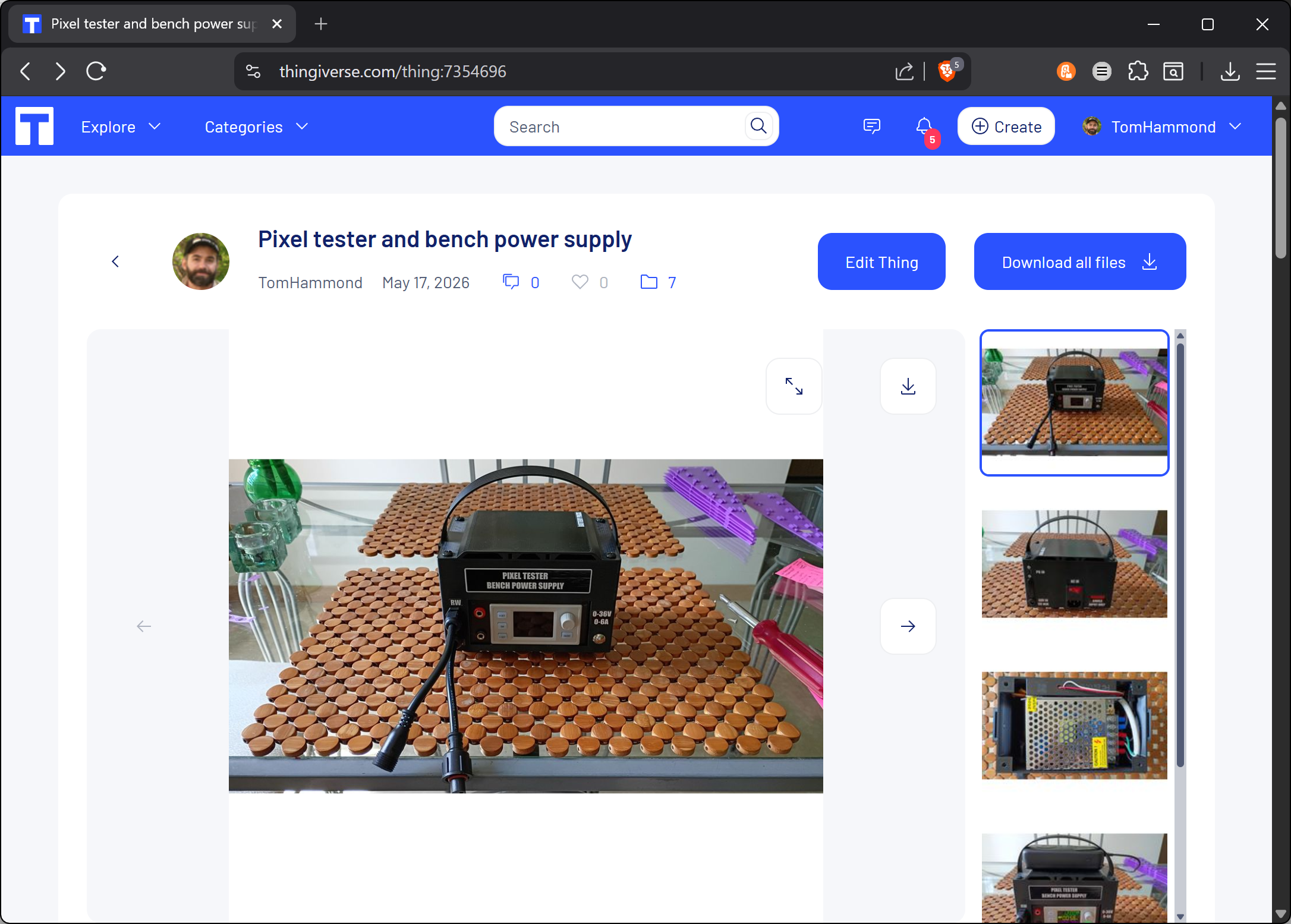Expand the Categories dropdown

click(257, 127)
